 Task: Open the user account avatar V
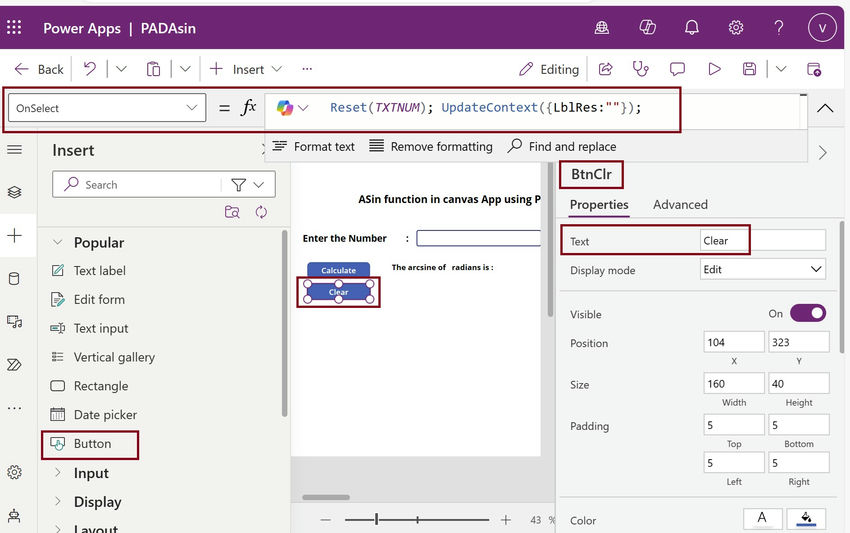click(x=822, y=27)
